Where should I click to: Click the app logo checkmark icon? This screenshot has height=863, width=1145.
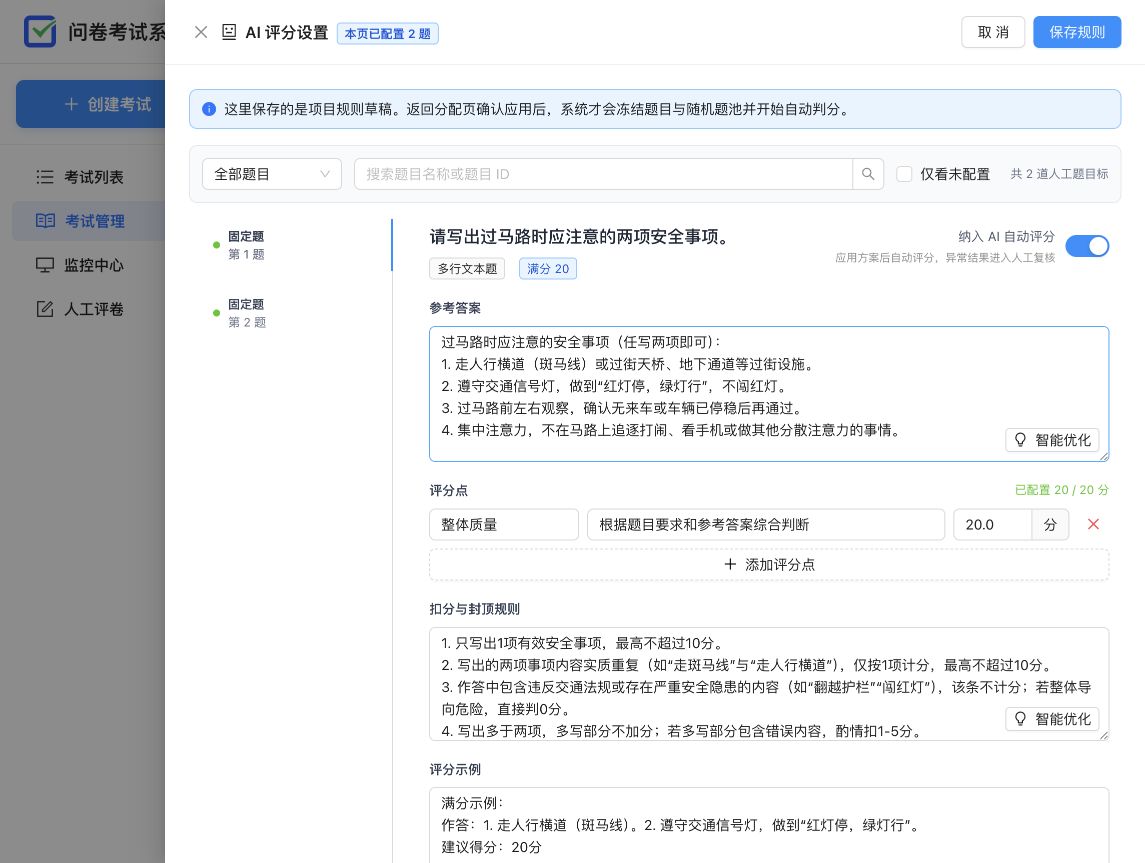click(40, 31)
